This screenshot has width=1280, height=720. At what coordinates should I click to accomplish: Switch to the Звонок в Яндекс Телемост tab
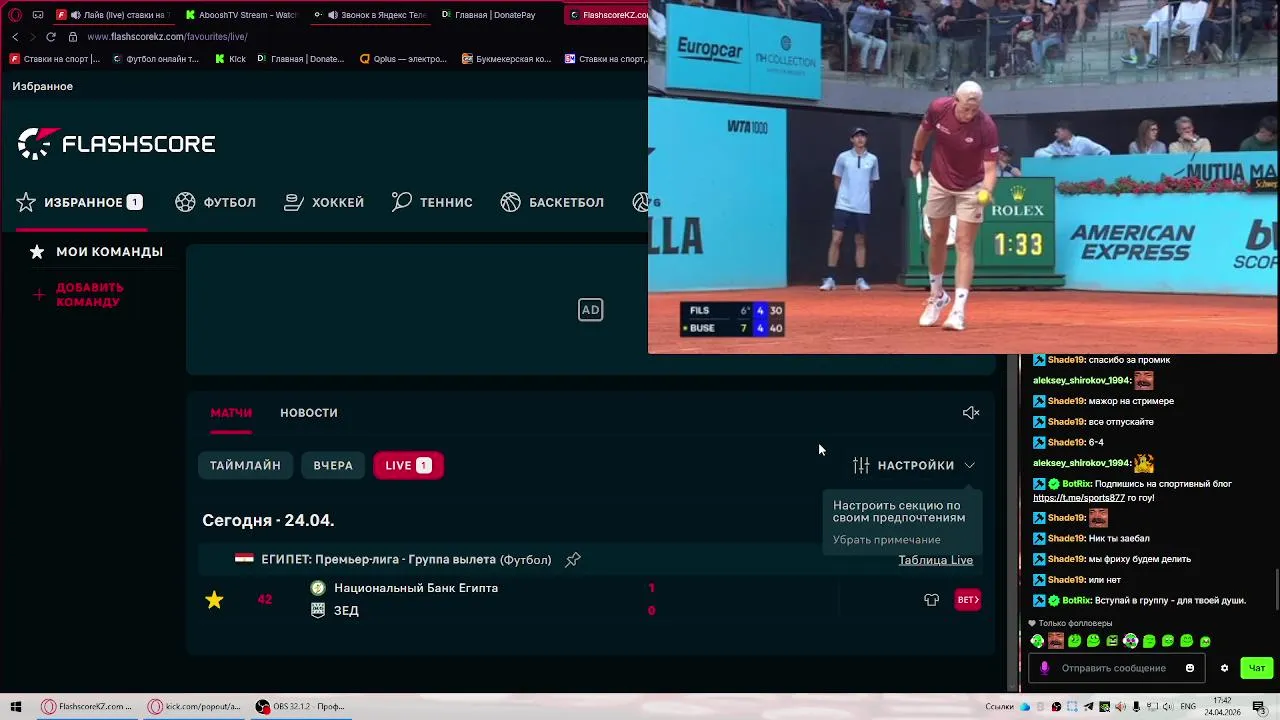tap(372, 15)
